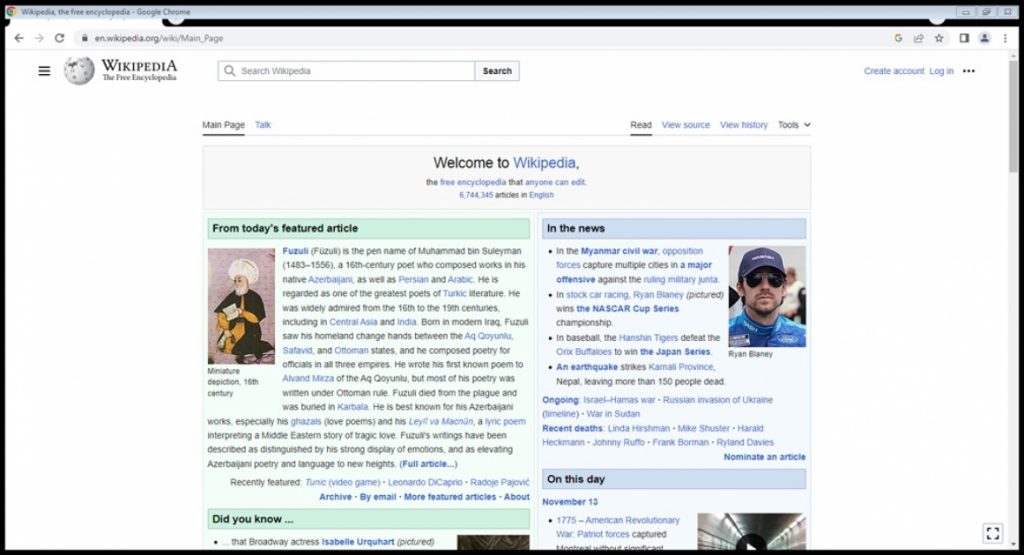Open the Linda Hirshman link
The height and width of the screenshot is (555, 1024).
point(639,428)
